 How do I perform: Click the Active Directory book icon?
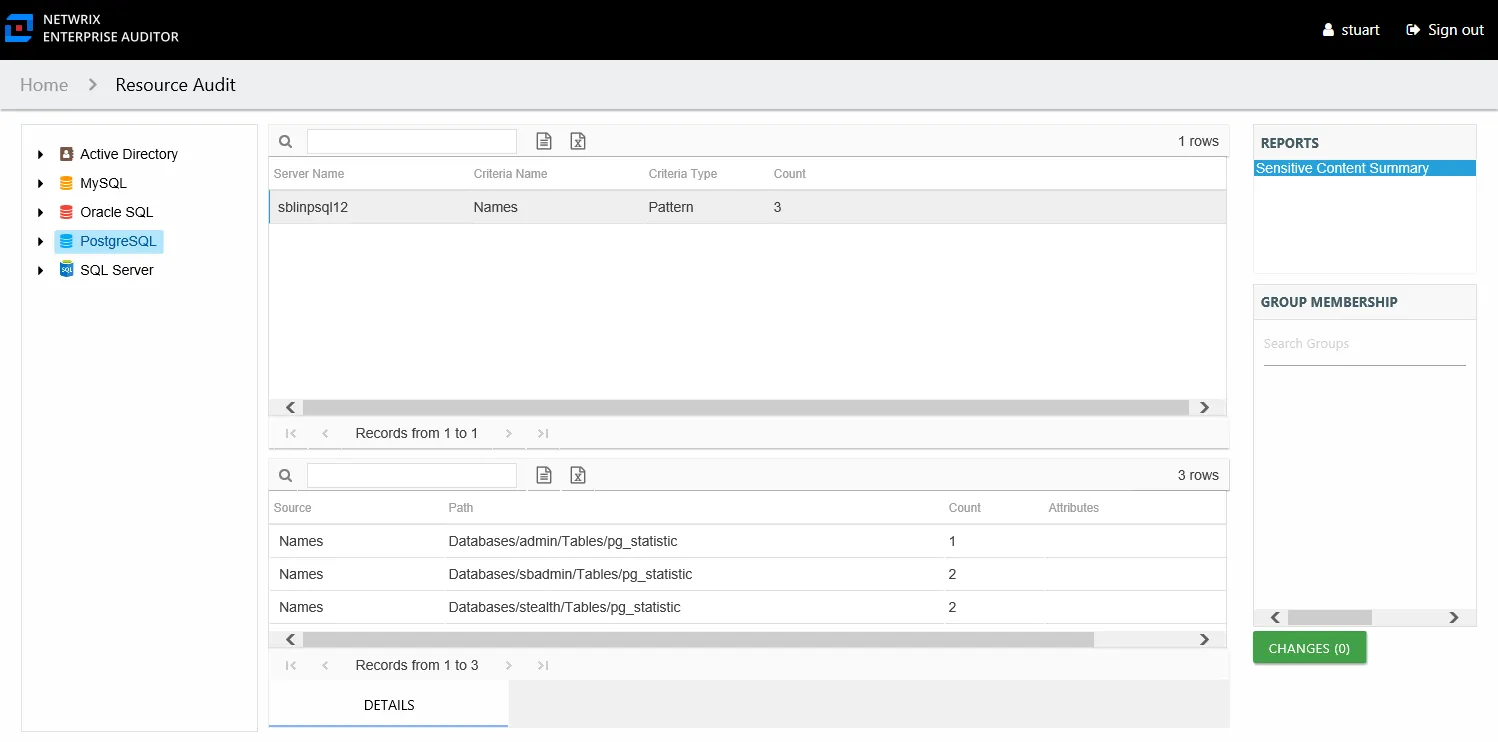pyautogui.click(x=66, y=154)
